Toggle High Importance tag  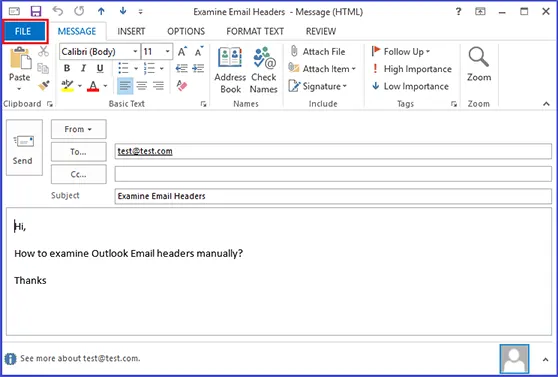[x=412, y=69]
